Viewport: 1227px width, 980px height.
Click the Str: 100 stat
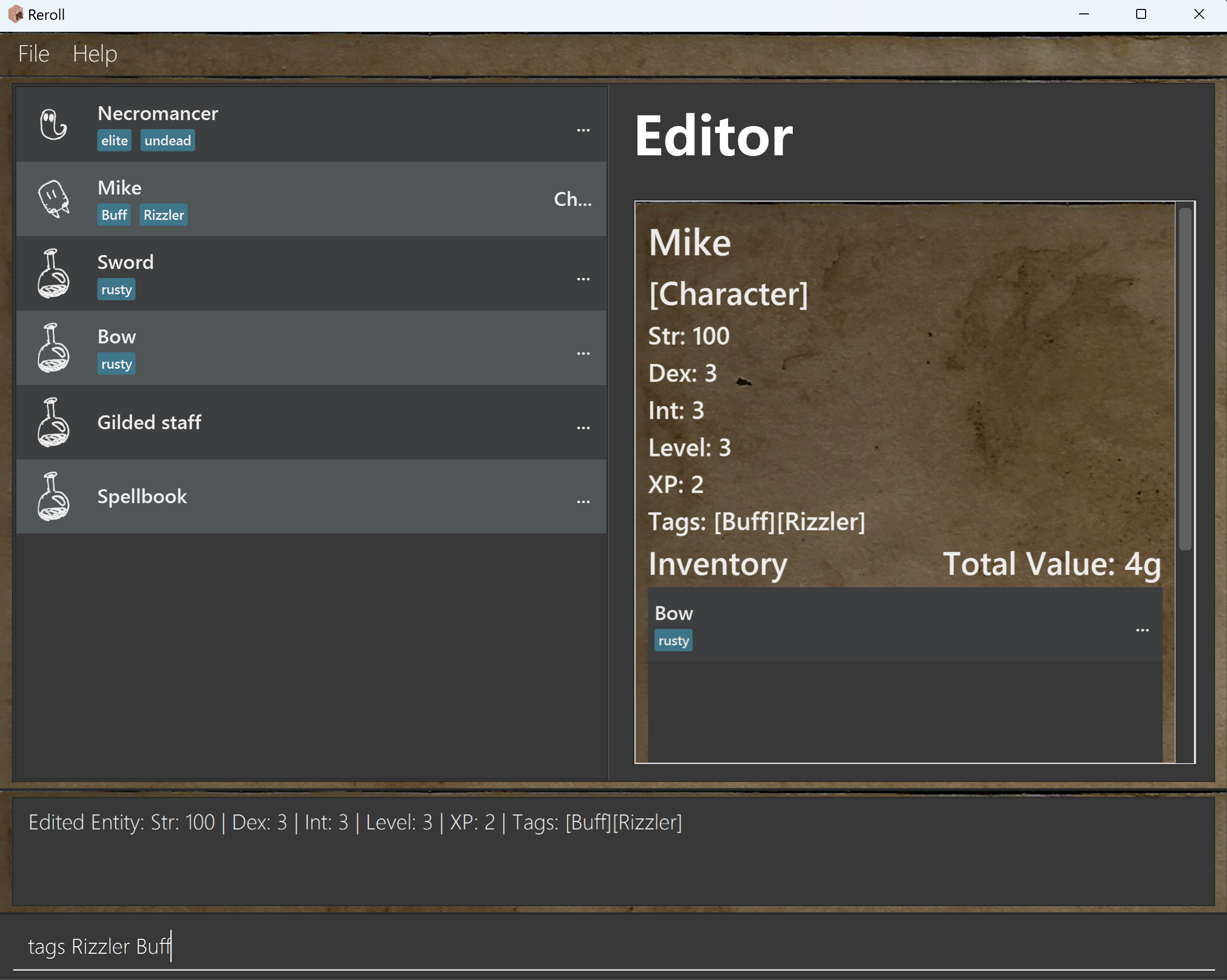[x=689, y=336]
